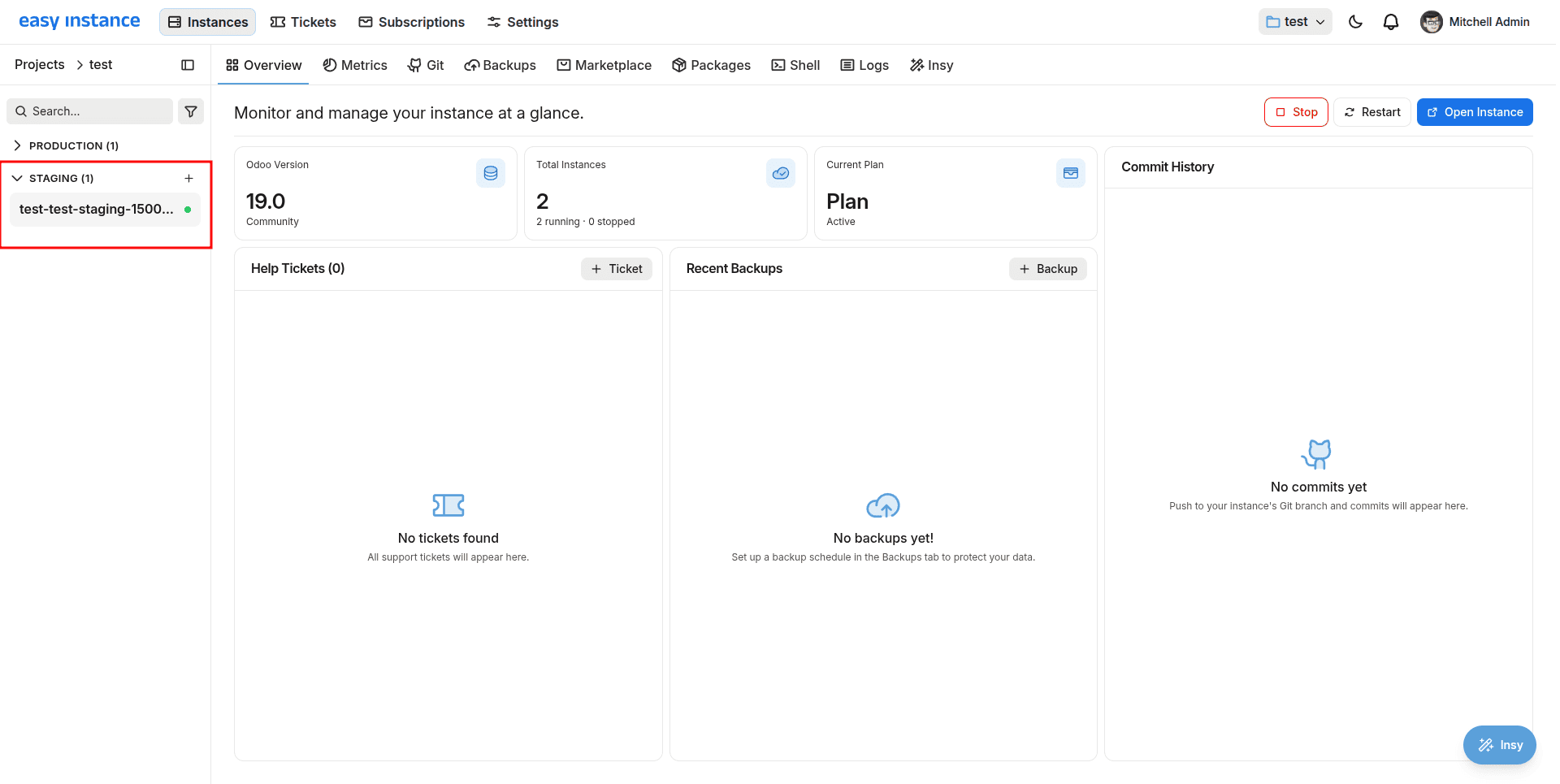The height and width of the screenshot is (784, 1560).
Task: Switch to the Overview tab
Action: (263, 65)
